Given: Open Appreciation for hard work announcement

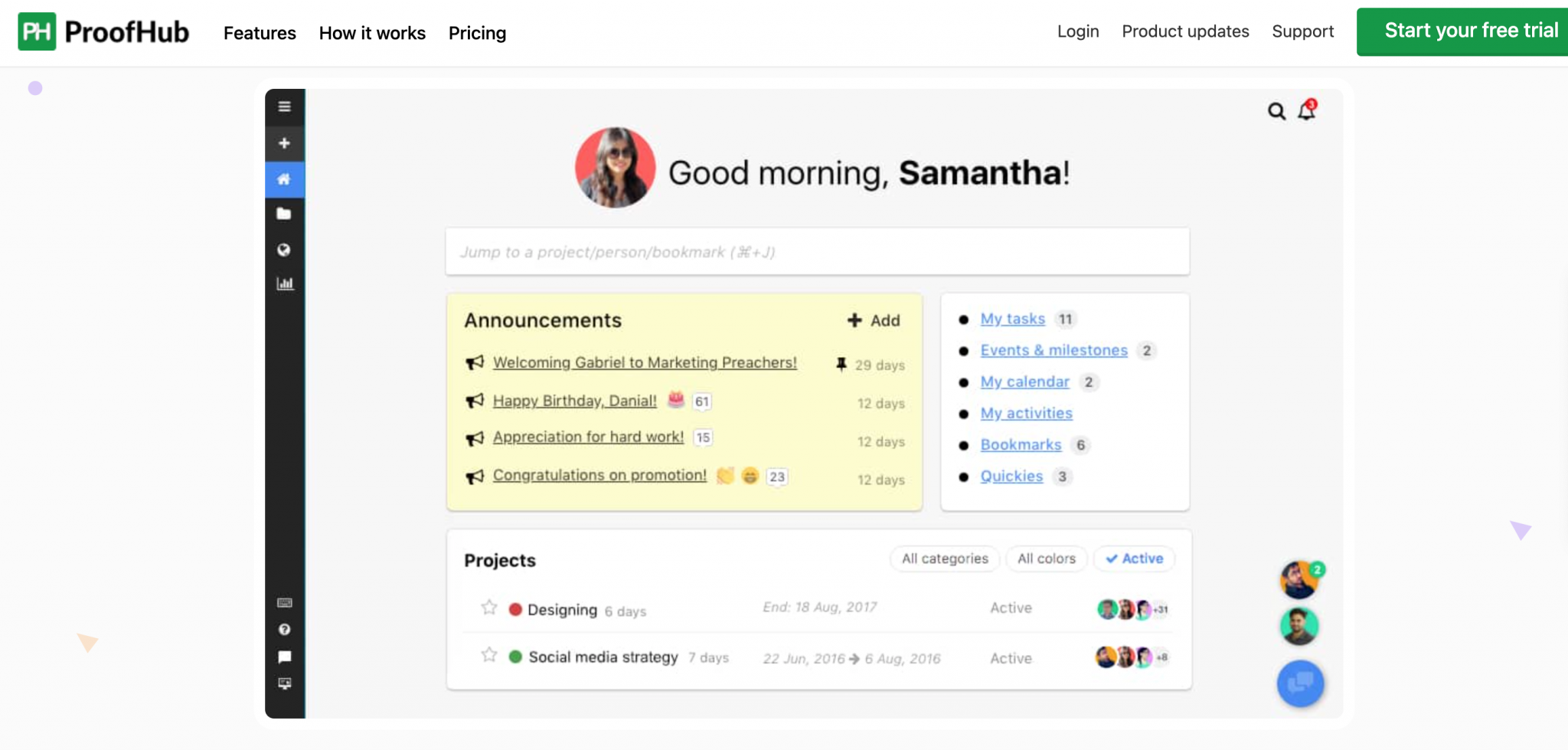Looking at the screenshot, I should point(588,437).
